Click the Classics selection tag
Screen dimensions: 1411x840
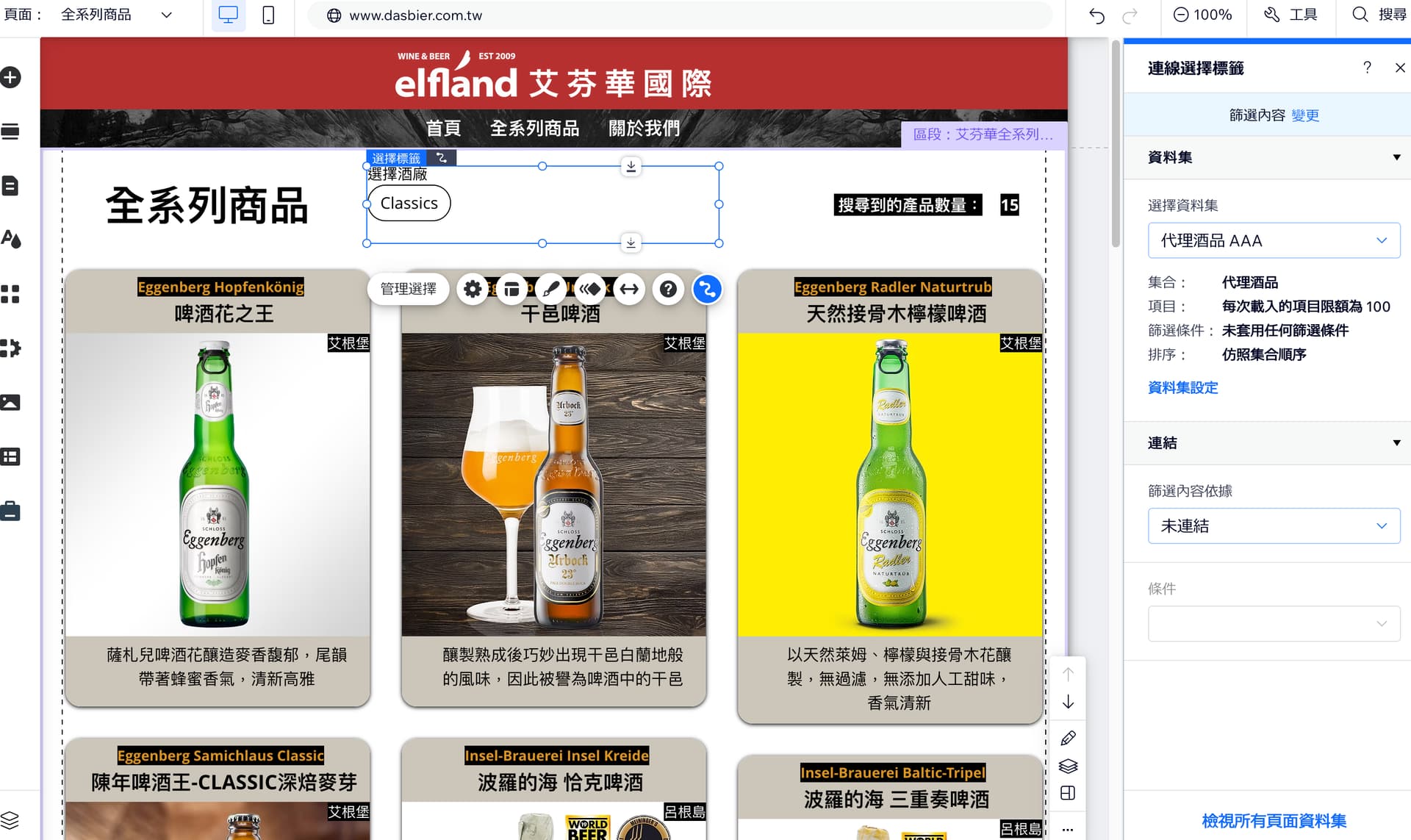pyautogui.click(x=409, y=204)
